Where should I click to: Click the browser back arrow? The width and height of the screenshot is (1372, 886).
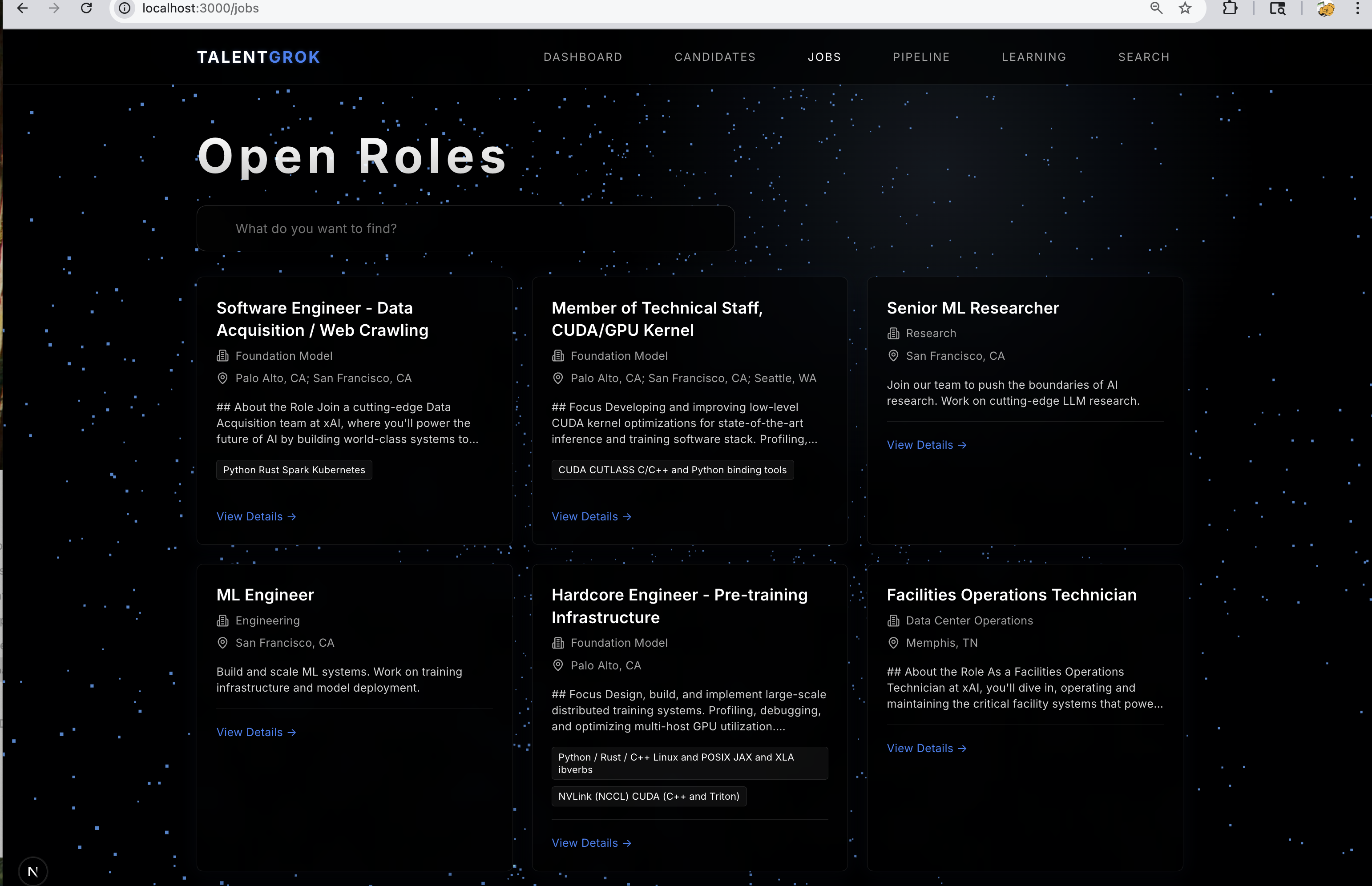pos(22,8)
